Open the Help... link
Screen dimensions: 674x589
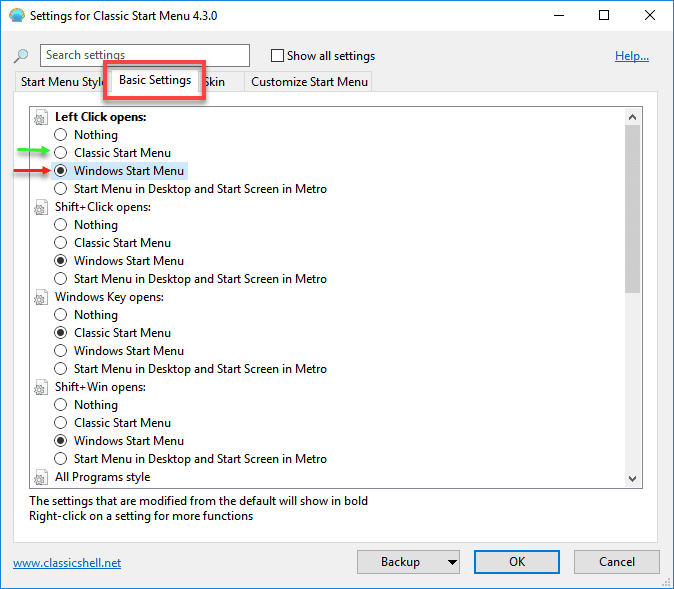click(x=631, y=56)
